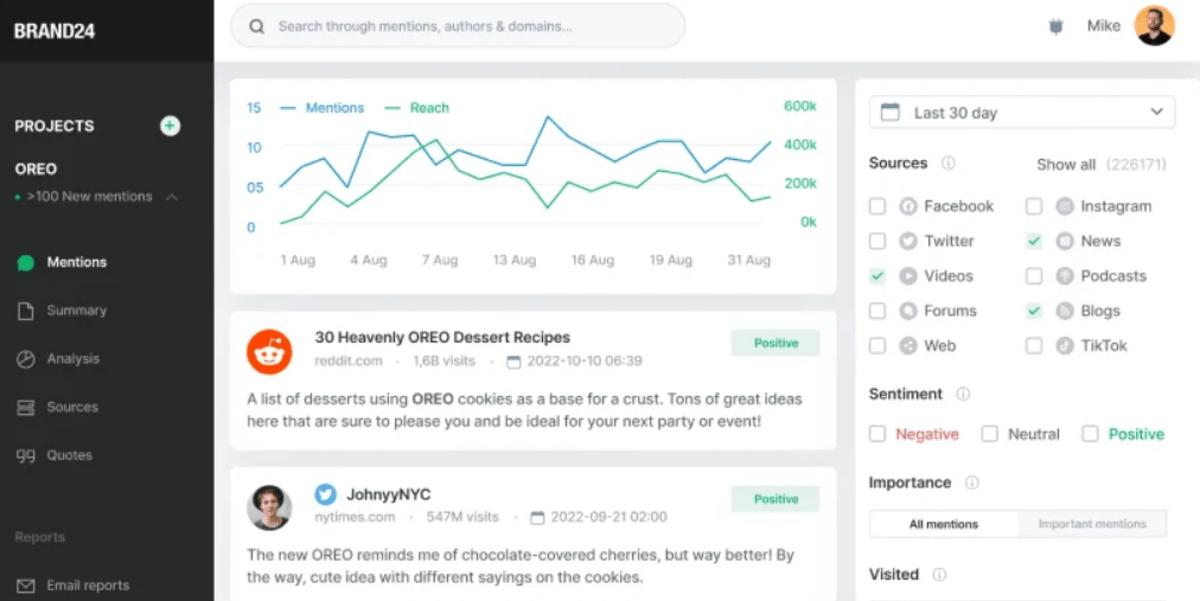Image resolution: width=1200 pixels, height=601 pixels.
Task: Click the Reddit icon on the dessert recipes mention
Action: click(269, 351)
